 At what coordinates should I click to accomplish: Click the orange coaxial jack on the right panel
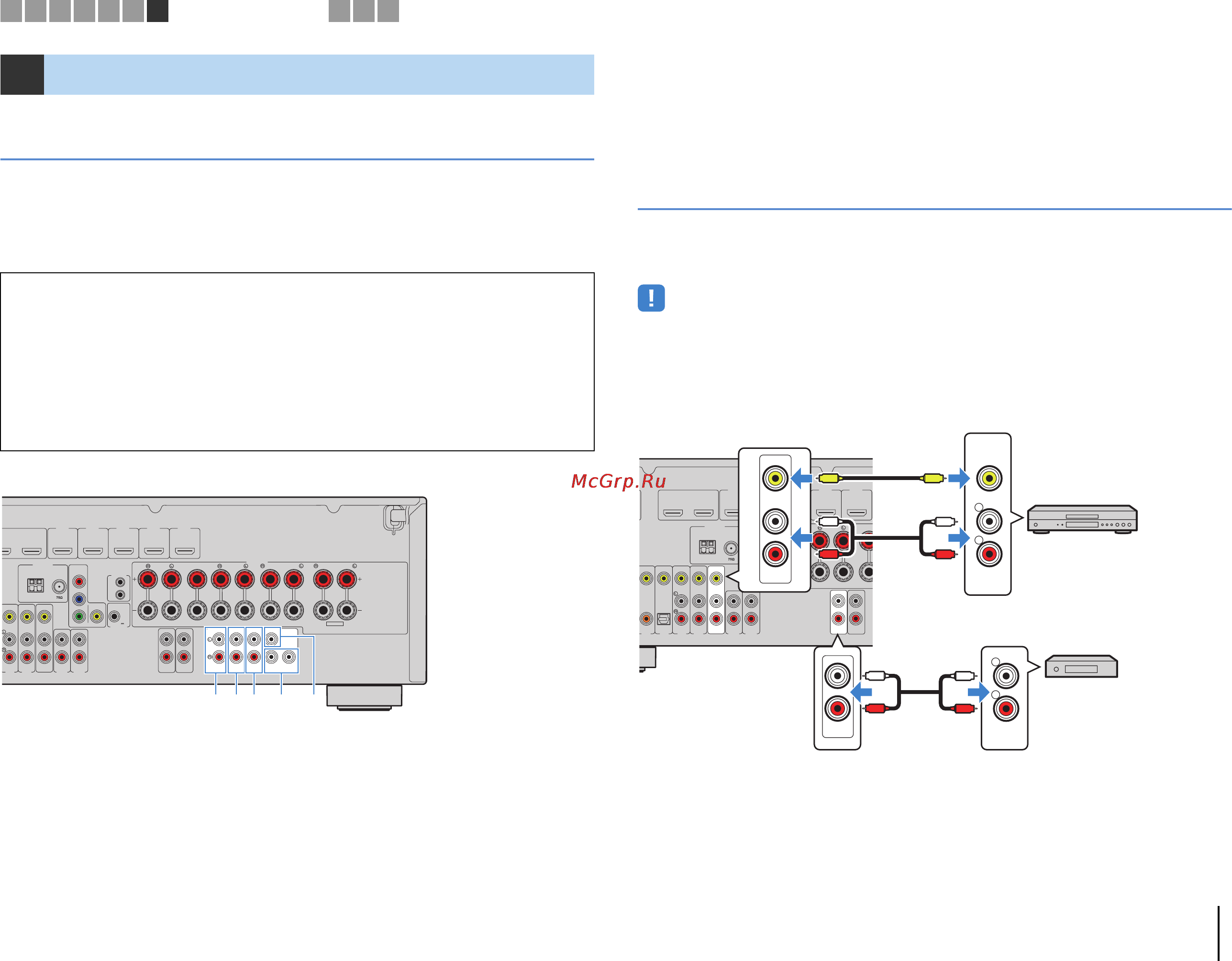pos(646,618)
